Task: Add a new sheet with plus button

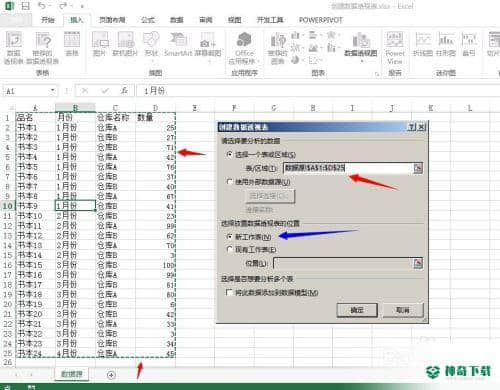Action: pos(111,375)
